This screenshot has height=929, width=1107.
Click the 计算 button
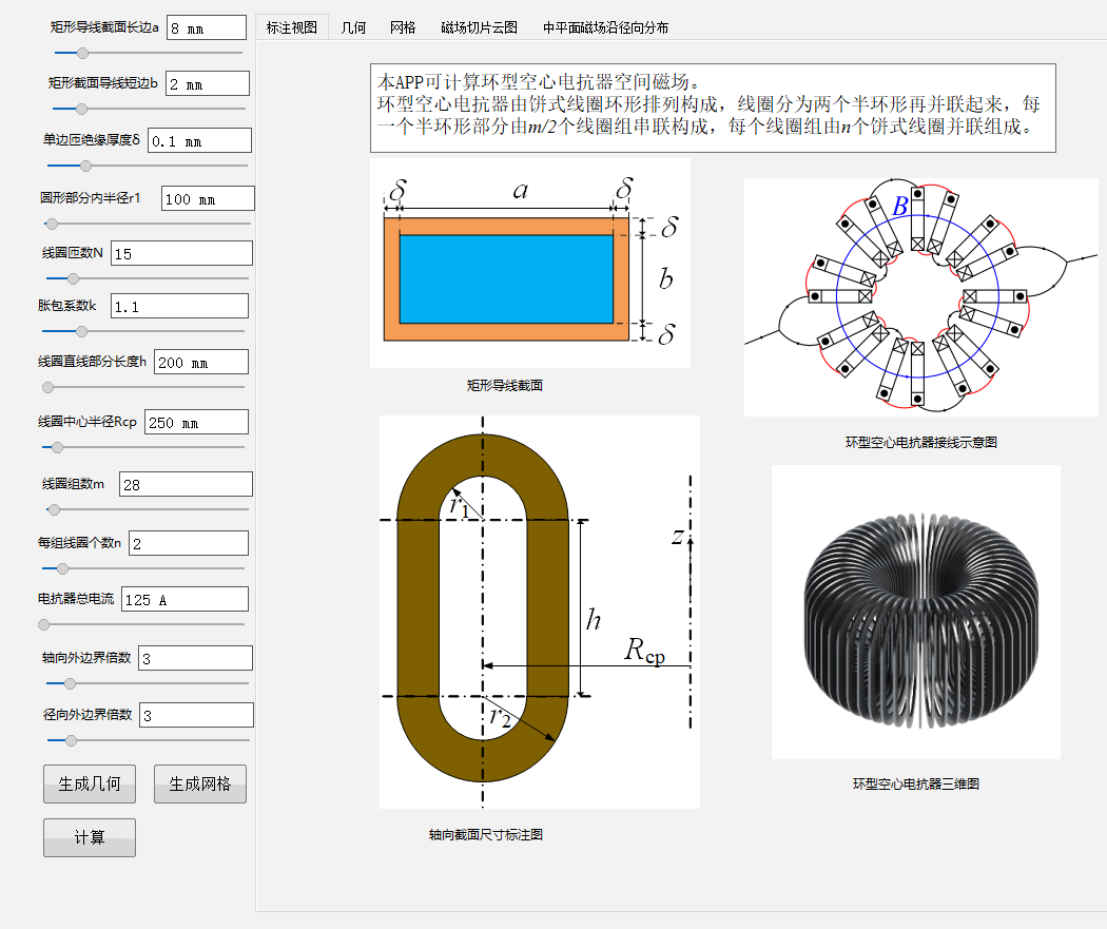tap(89, 838)
